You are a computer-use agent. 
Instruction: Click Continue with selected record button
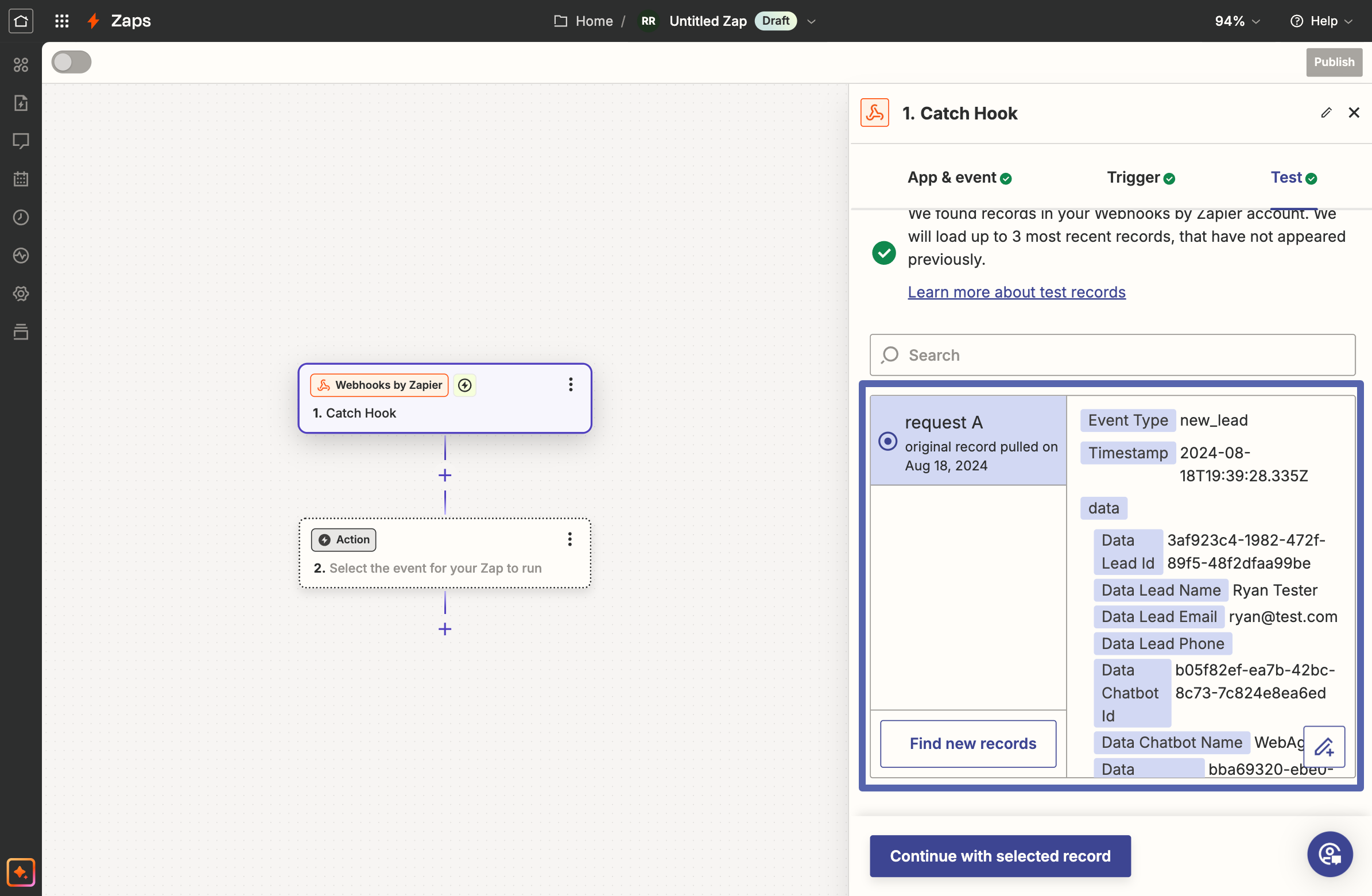coord(999,856)
